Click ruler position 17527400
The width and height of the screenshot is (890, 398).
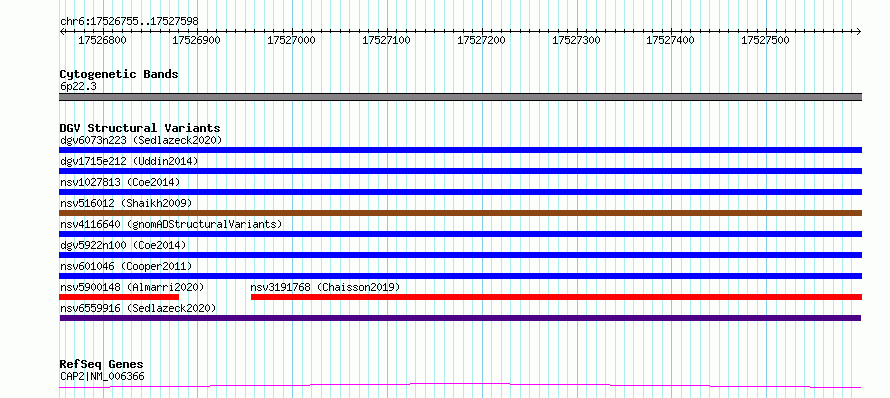pyautogui.click(x=671, y=40)
